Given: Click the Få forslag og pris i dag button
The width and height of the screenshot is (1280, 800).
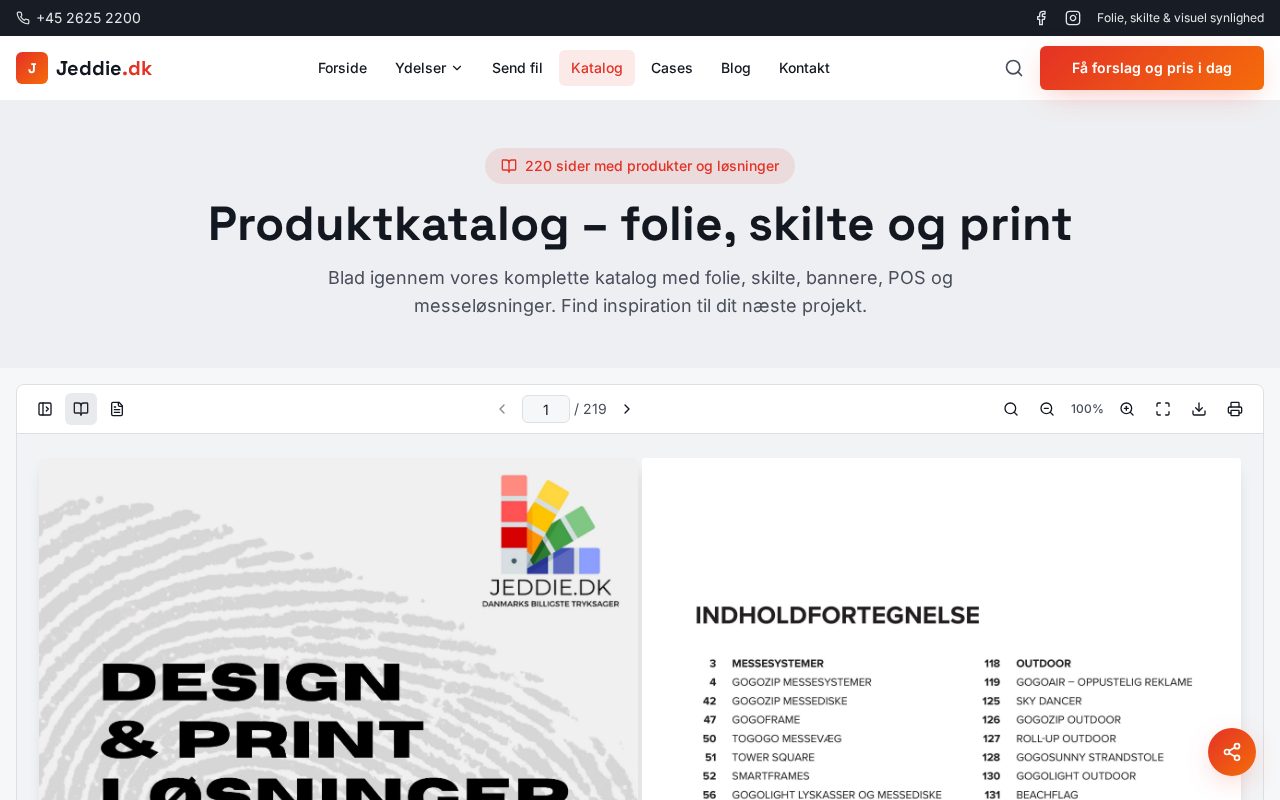Looking at the screenshot, I should (x=1152, y=68).
